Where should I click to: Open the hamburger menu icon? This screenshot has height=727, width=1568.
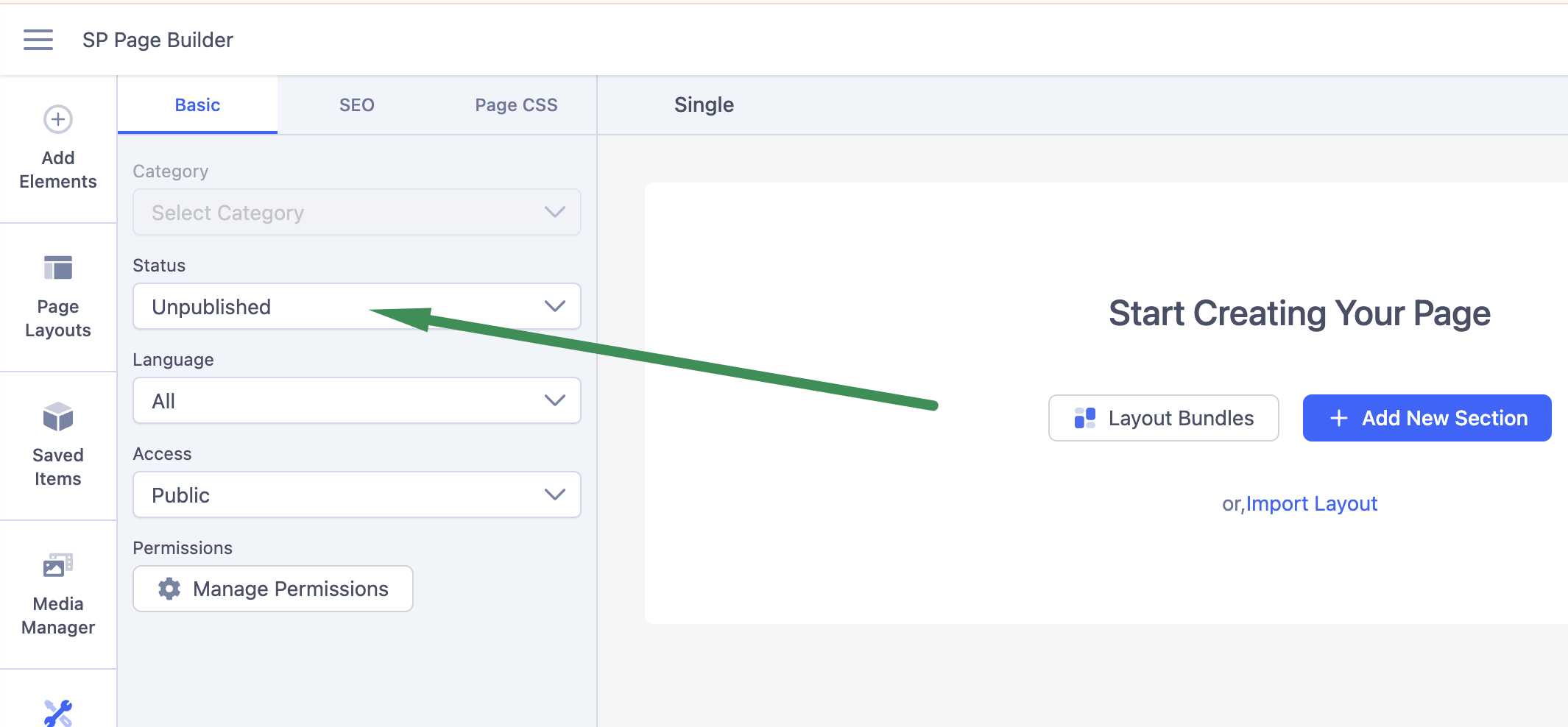pyautogui.click(x=38, y=40)
